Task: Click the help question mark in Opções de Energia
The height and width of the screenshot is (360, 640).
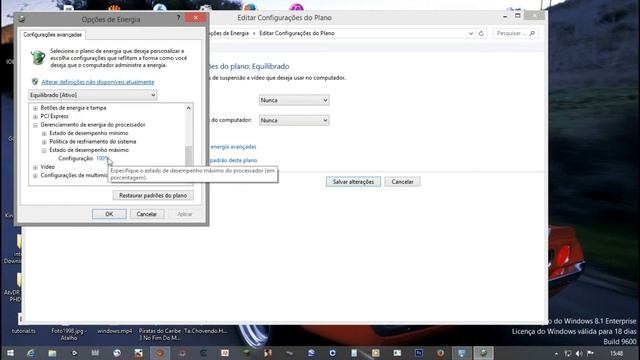Action: 178,18
